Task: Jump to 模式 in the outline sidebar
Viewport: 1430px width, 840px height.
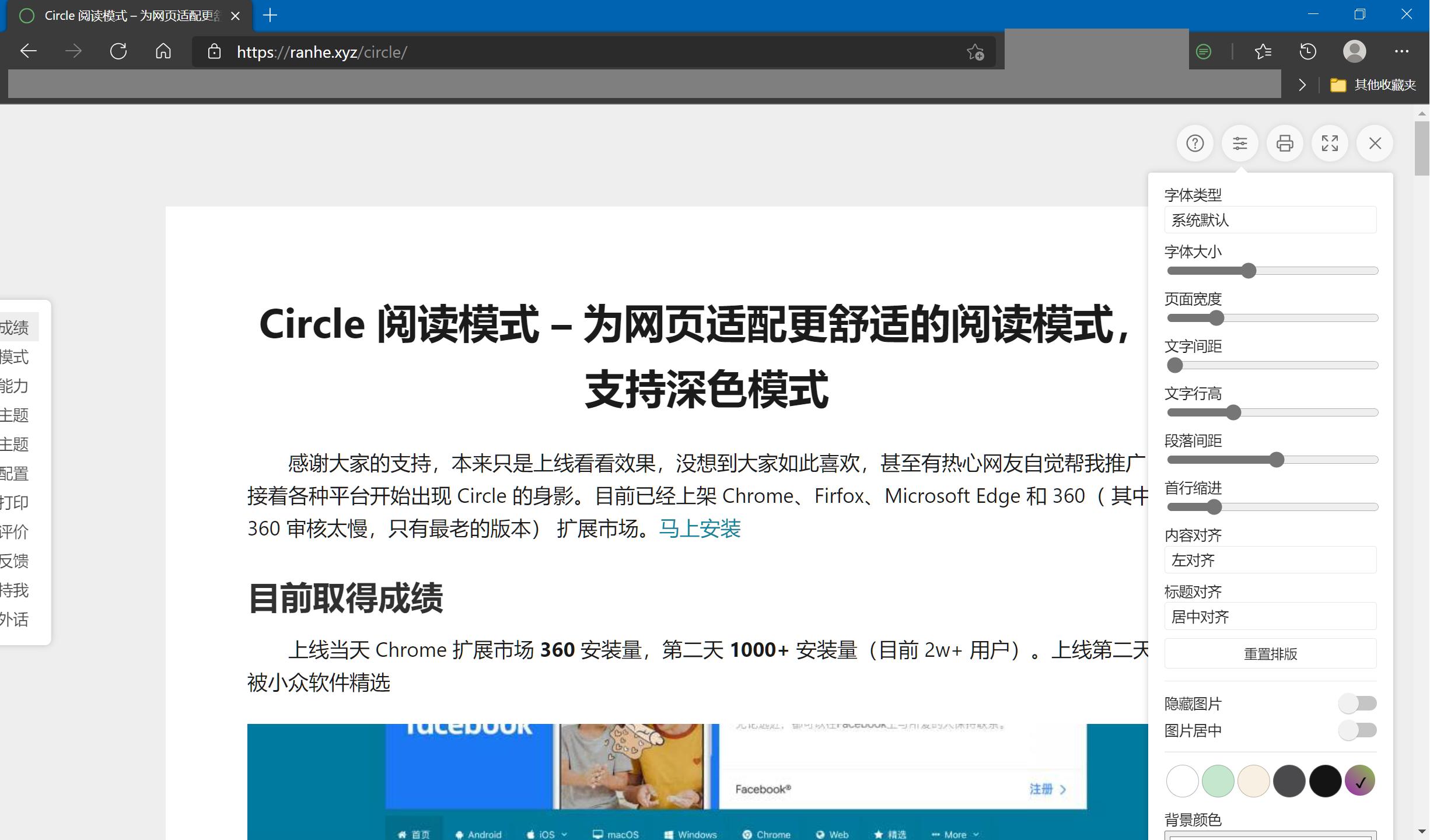Action: coord(15,356)
